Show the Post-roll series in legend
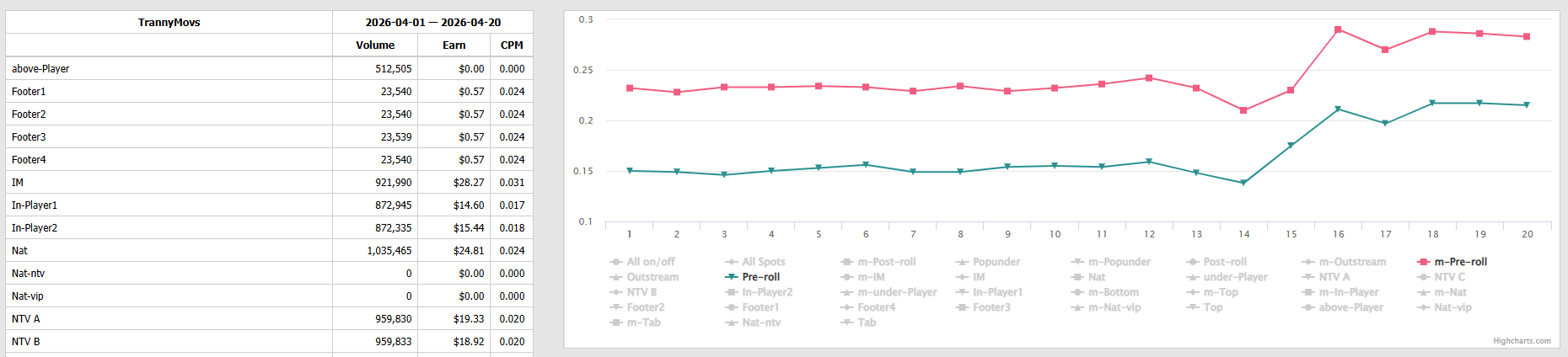This screenshot has width=1568, height=357. [x=1224, y=262]
